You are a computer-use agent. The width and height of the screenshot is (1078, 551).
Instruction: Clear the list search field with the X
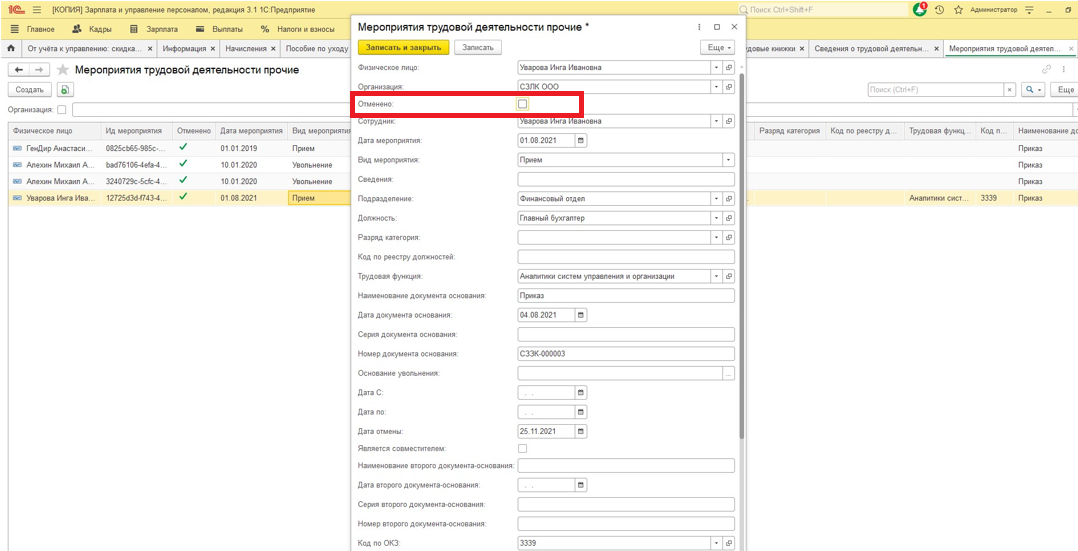point(1009,90)
